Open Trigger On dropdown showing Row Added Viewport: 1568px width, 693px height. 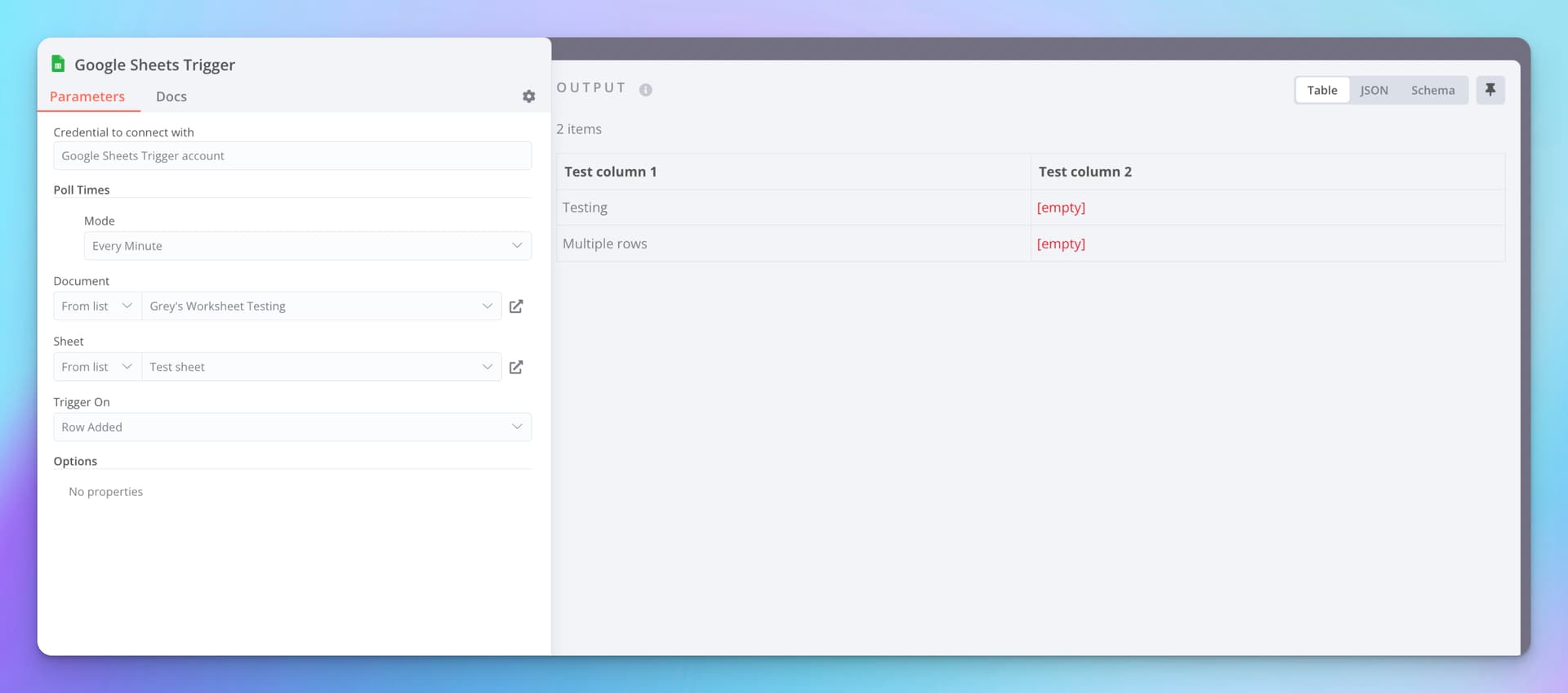[292, 427]
